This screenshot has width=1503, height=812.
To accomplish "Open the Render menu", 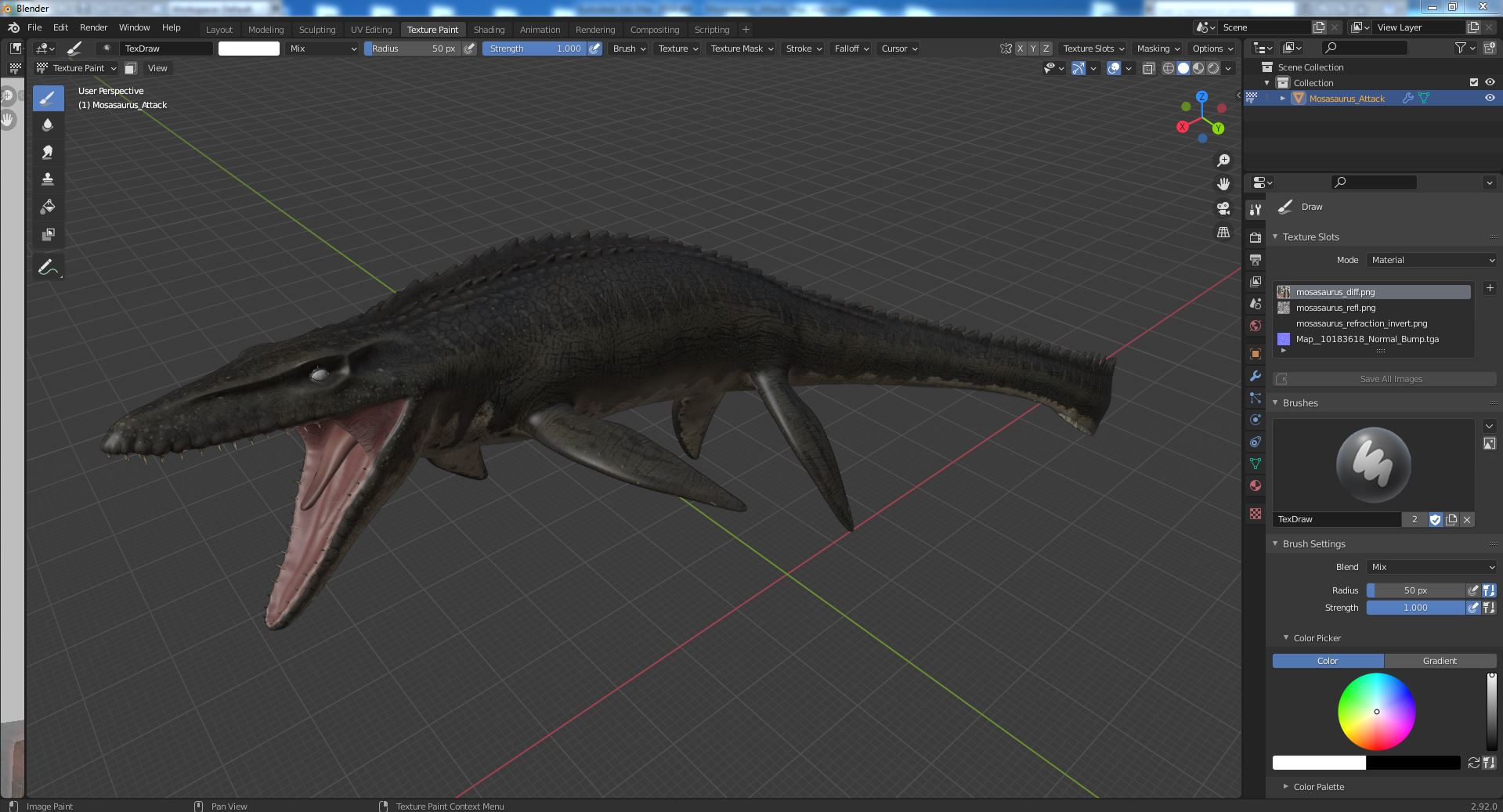I will (x=93, y=27).
